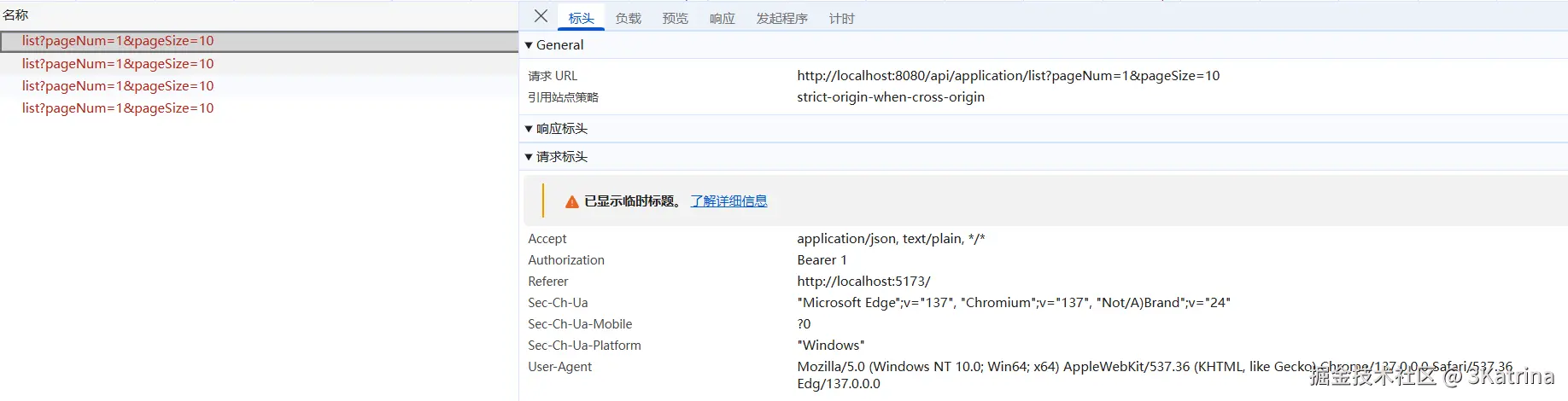Click the Authorization header value Bearer 1
Image resolution: width=1568 pixels, height=401 pixels.
point(822,260)
